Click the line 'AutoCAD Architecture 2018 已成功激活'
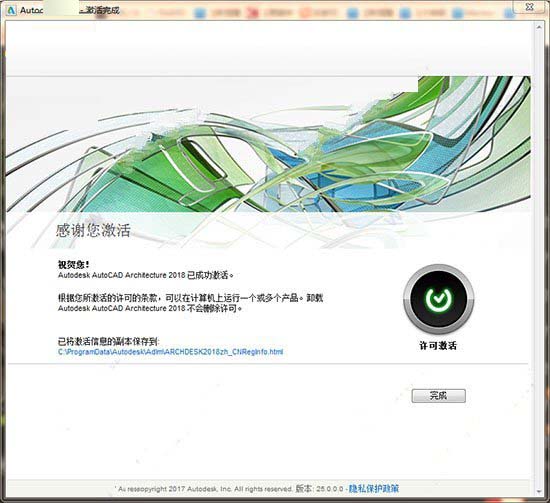The image size is (550, 503). pyautogui.click(x=146, y=275)
